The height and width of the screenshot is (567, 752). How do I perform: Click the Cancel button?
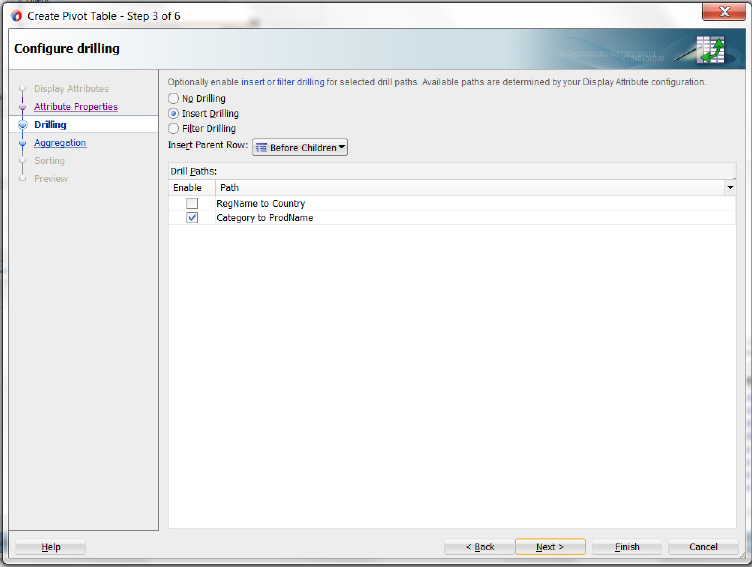(703, 547)
